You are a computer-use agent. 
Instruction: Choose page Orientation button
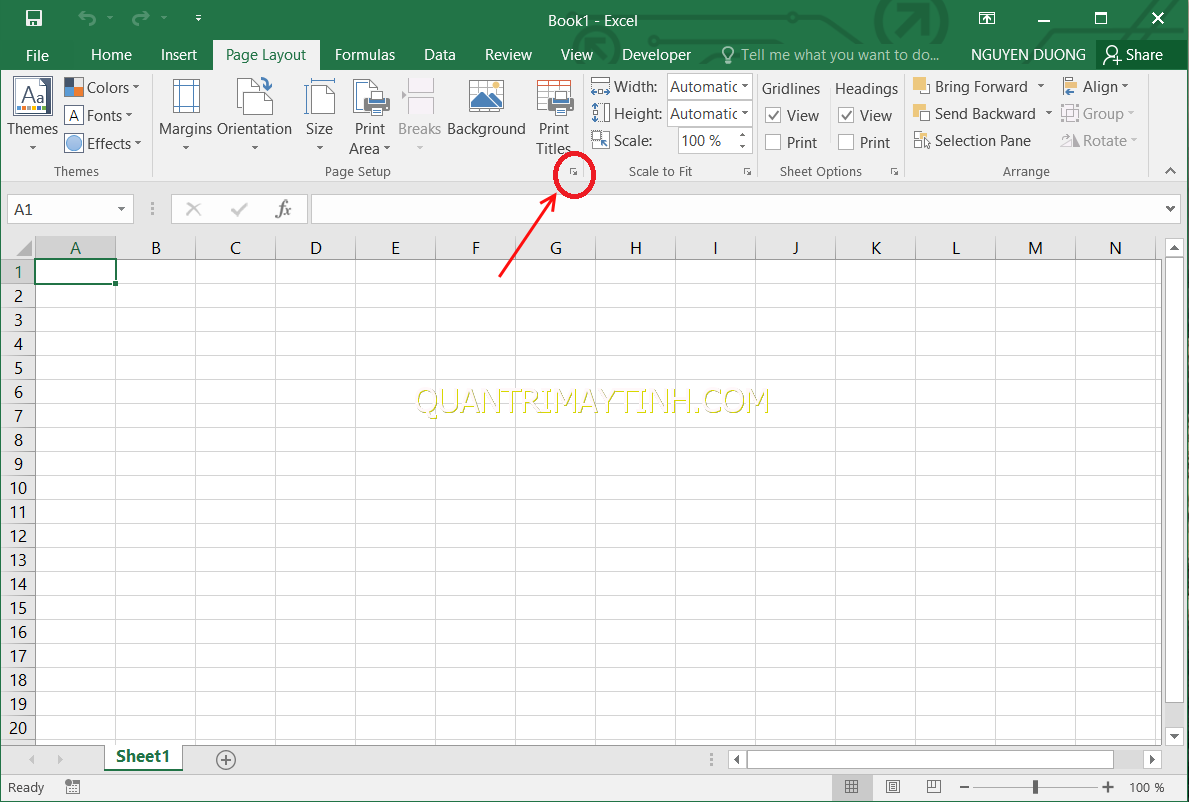coord(255,114)
